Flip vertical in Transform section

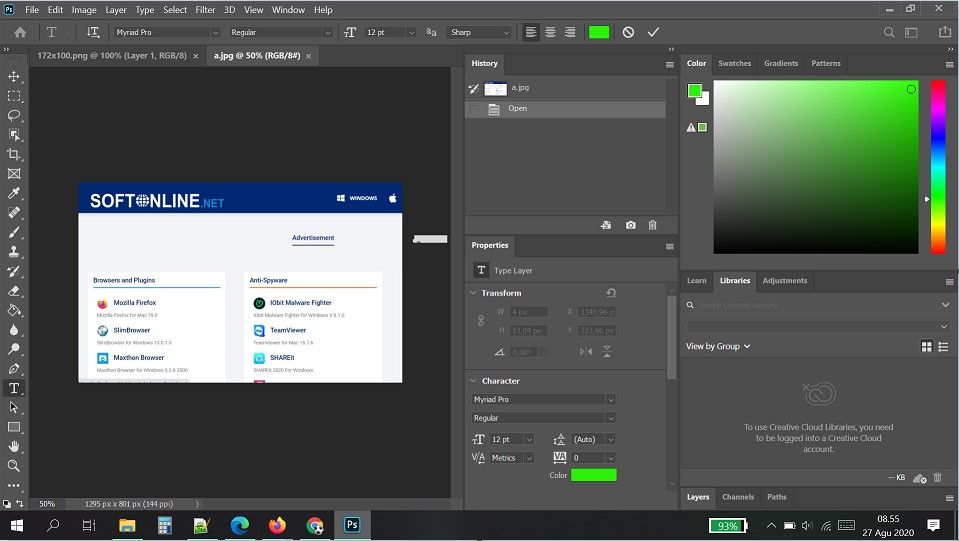(607, 351)
